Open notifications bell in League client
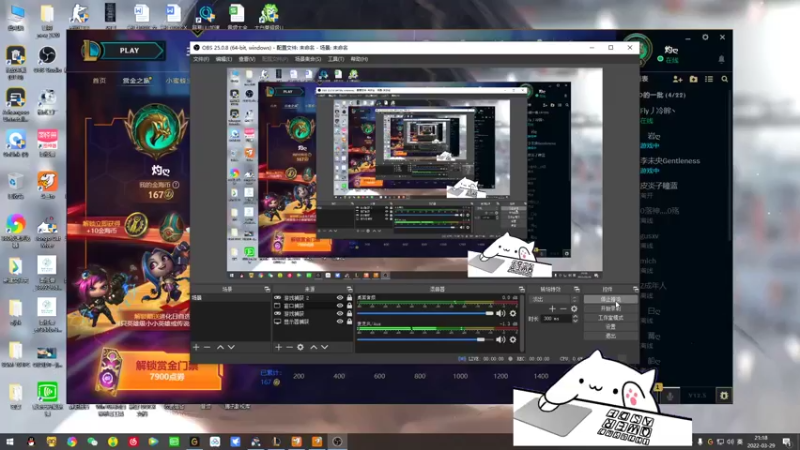 [x=721, y=59]
